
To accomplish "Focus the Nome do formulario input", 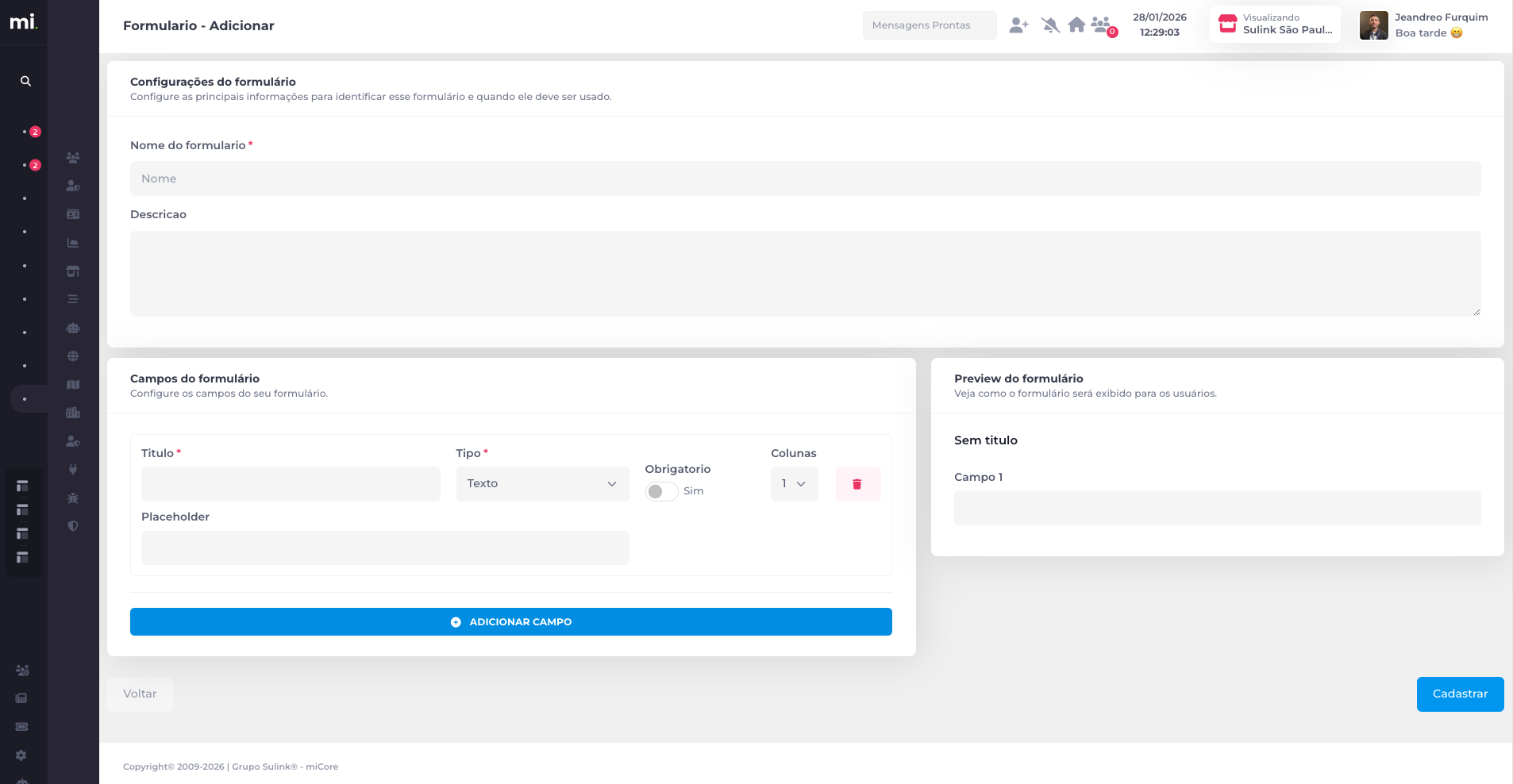I will [805, 179].
